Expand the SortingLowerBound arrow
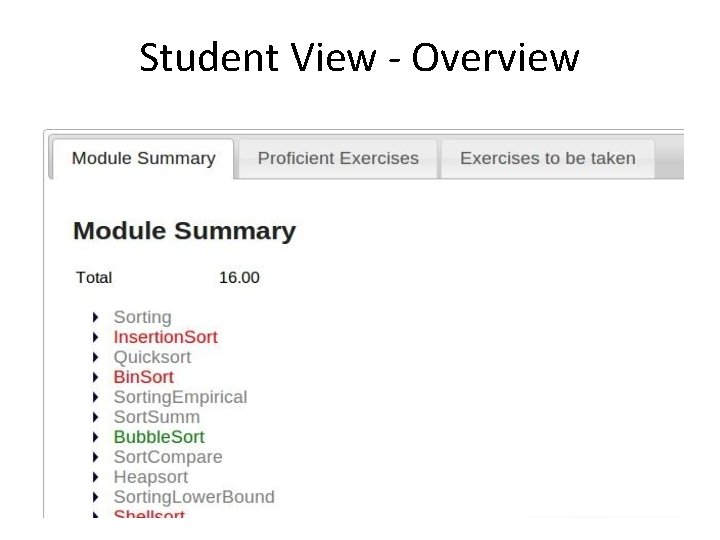Viewport: 720px width, 540px height. pyautogui.click(x=96, y=498)
